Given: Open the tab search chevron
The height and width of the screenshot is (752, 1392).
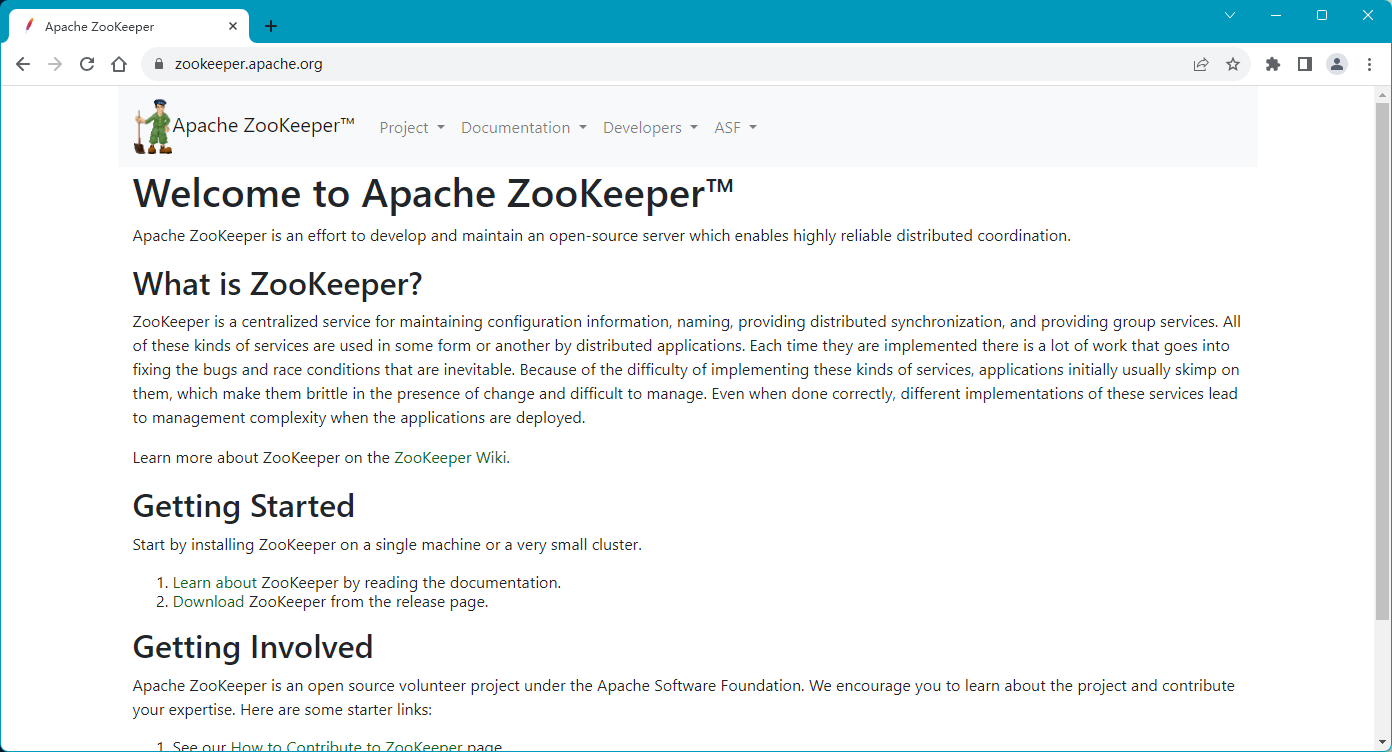Looking at the screenshot, I should pos(1230,15).
